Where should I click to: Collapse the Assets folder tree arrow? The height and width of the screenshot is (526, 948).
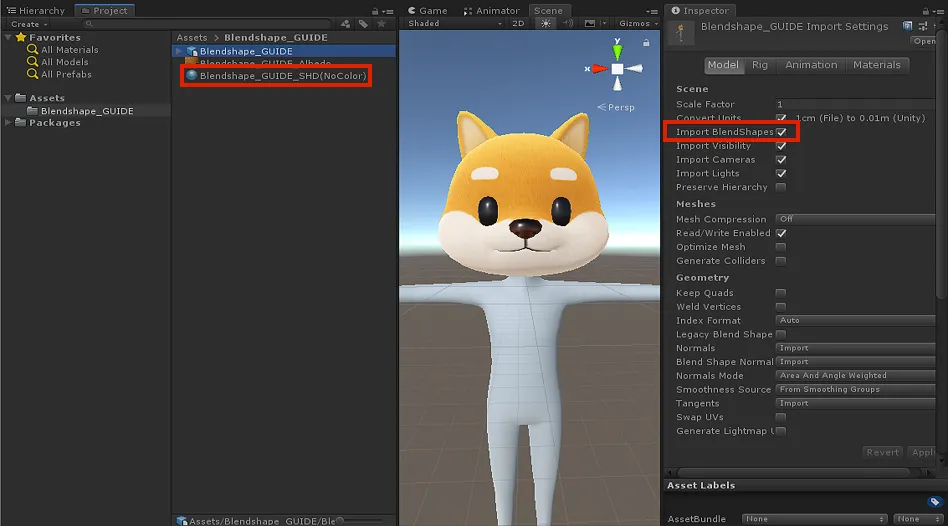point(8,98)
